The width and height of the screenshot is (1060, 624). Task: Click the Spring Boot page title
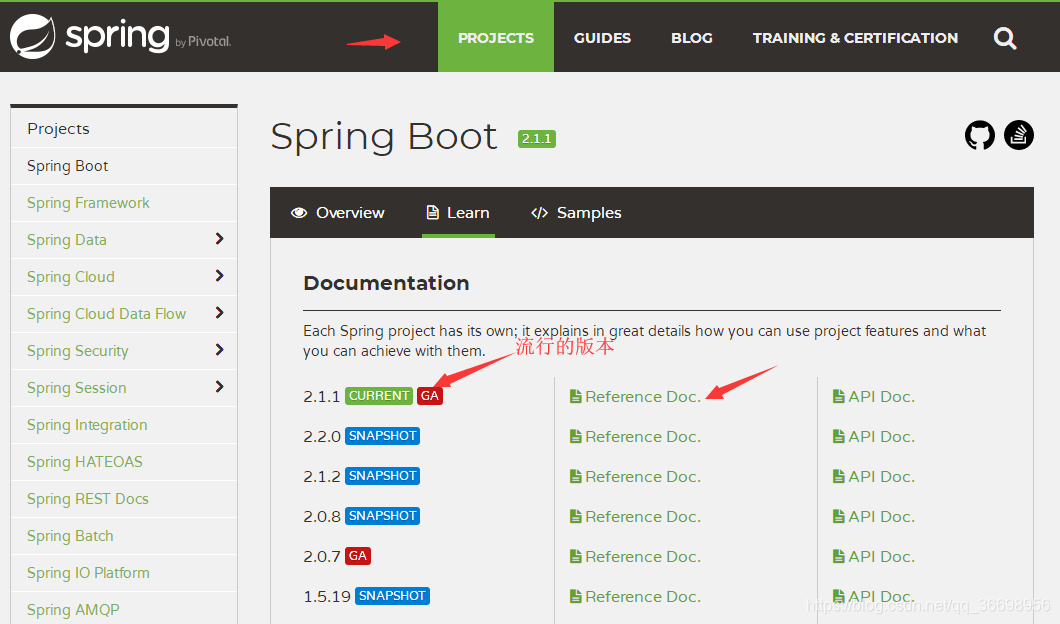coord(383,137)
